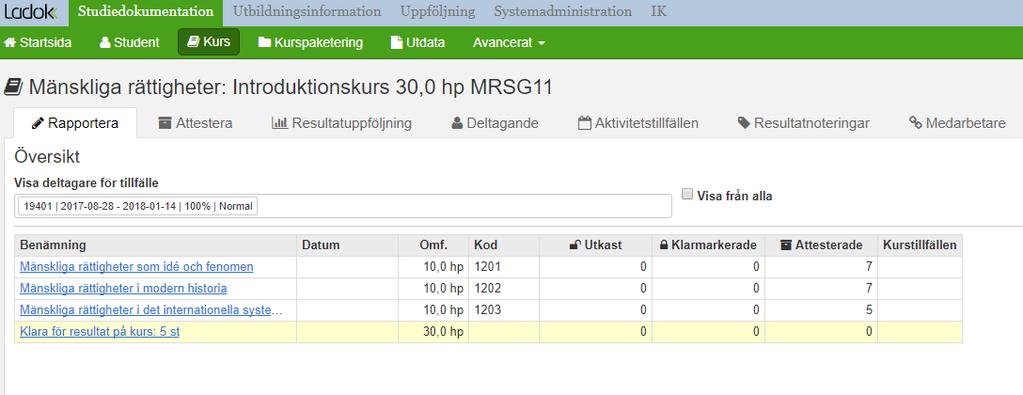This screenshot has width=1023, height=395.
Task: Enable the Visa från alla checkbox
Action: click(686, 194)
